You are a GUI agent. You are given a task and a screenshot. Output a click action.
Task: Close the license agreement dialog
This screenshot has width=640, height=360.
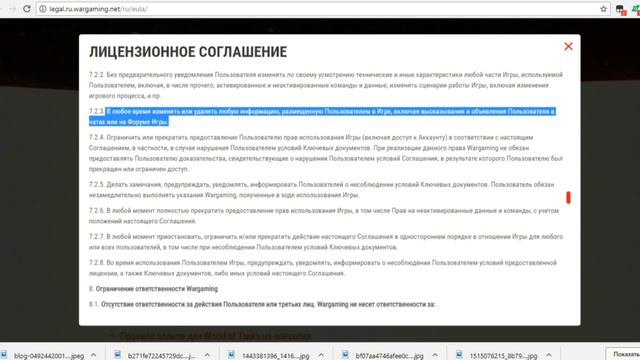pos(568,47)
